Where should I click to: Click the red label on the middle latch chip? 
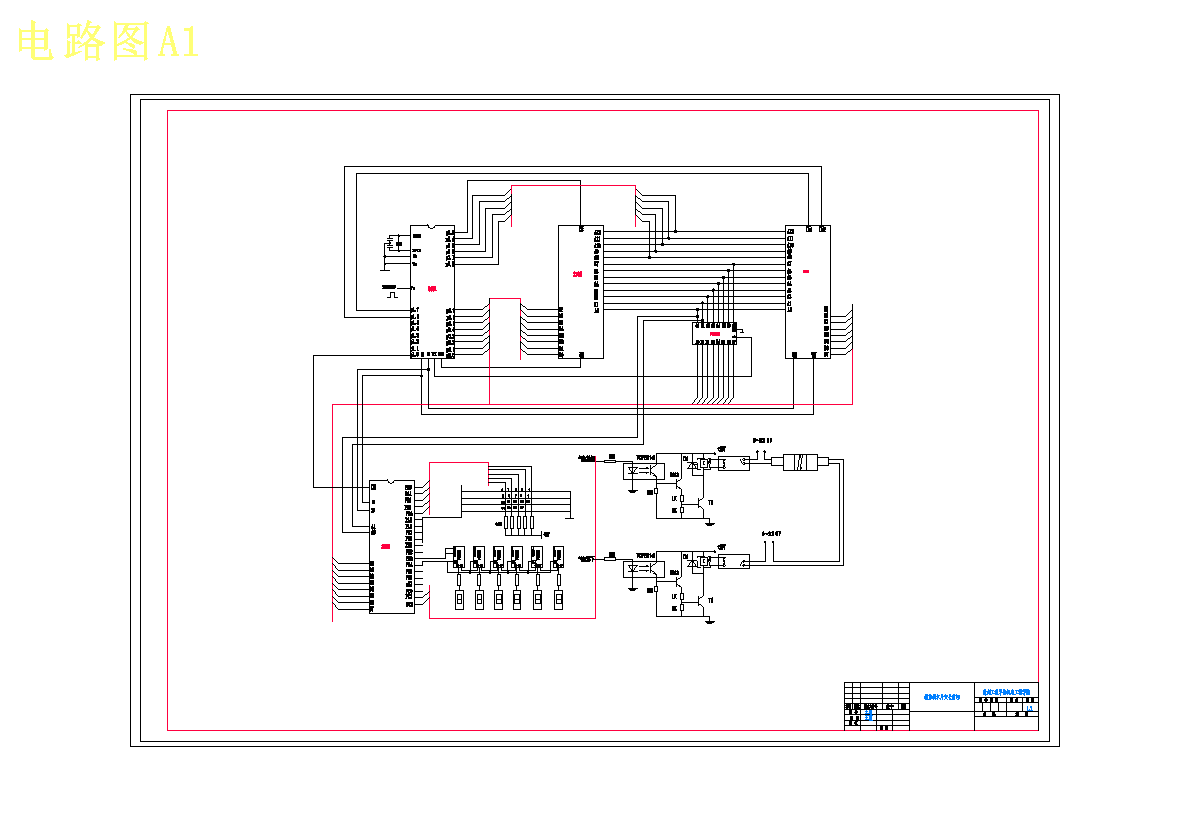click(x=578, y=274)
